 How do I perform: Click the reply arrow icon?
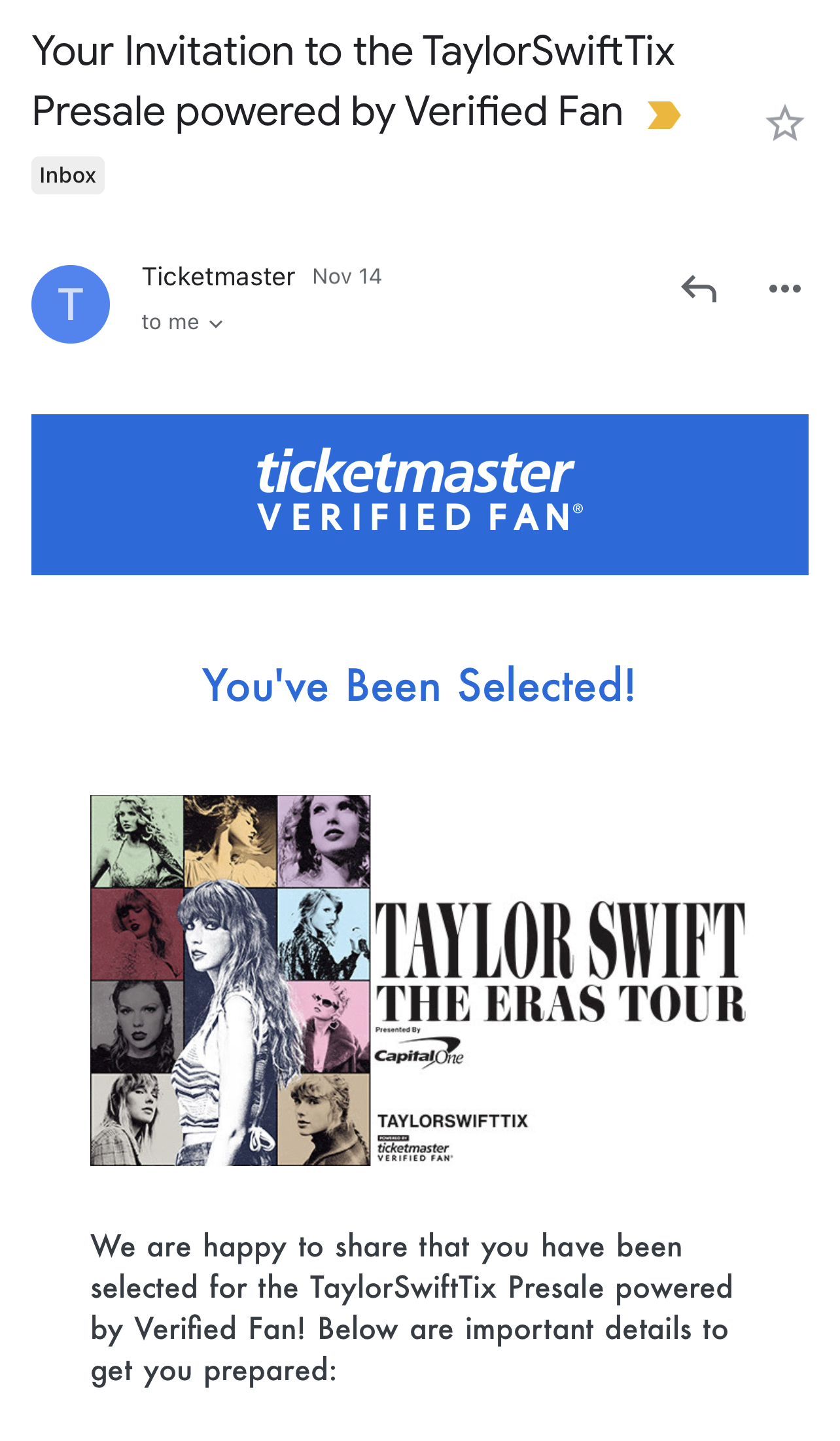click(x=698, y=290)
